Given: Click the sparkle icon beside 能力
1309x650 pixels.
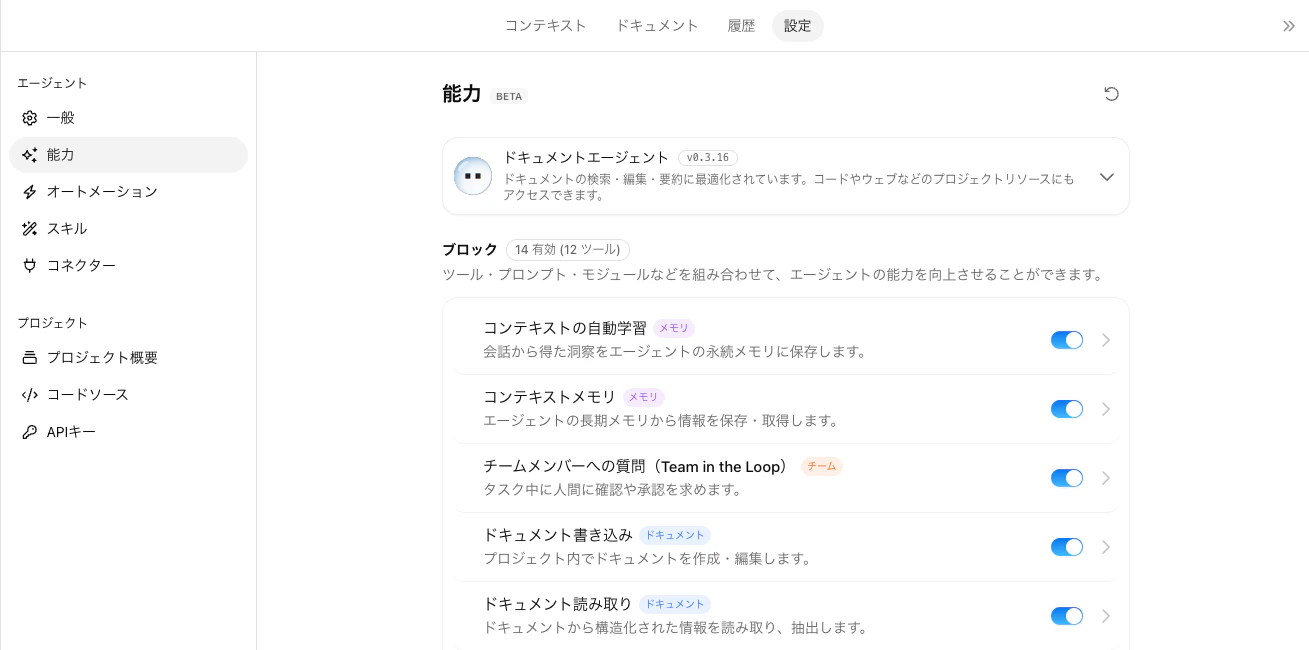Looking at the screenshot, I should coord(30,155).
